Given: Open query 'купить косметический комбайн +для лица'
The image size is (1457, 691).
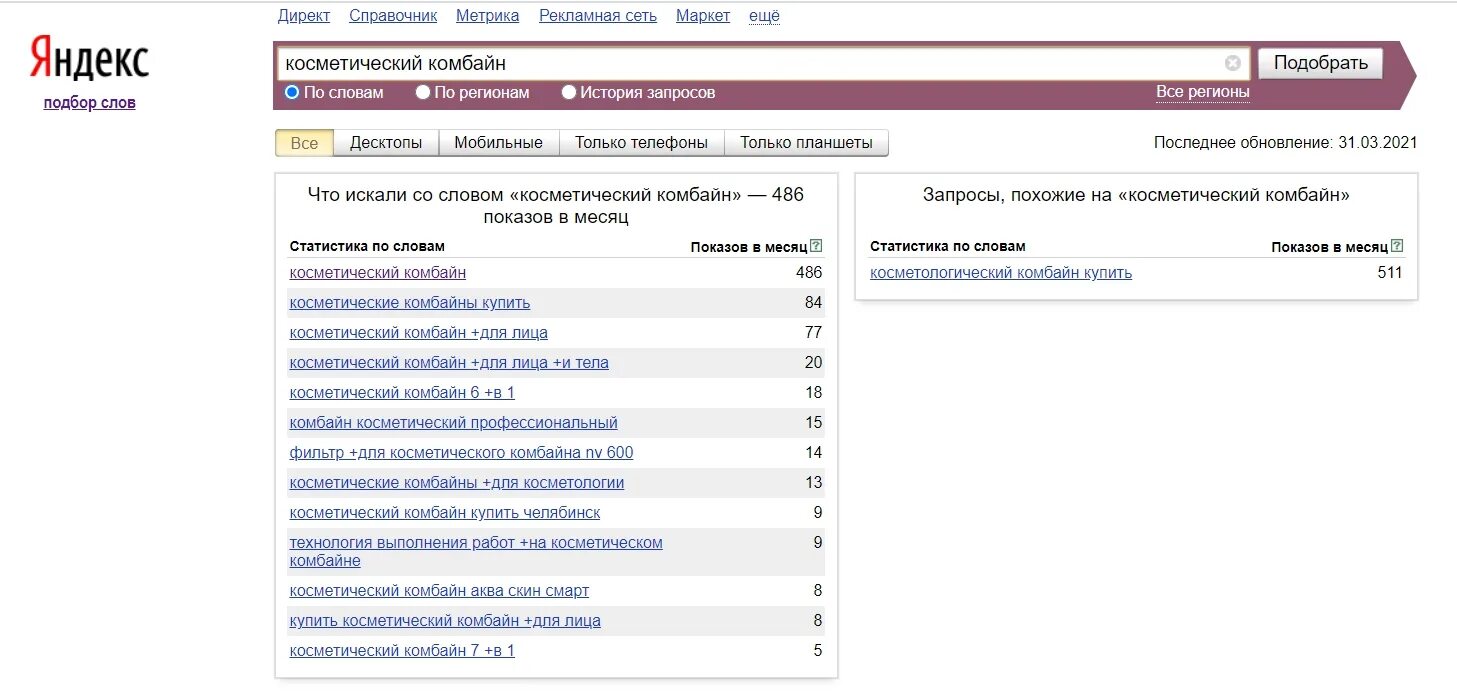Looking at the screenshot, I should pos(445,621).
